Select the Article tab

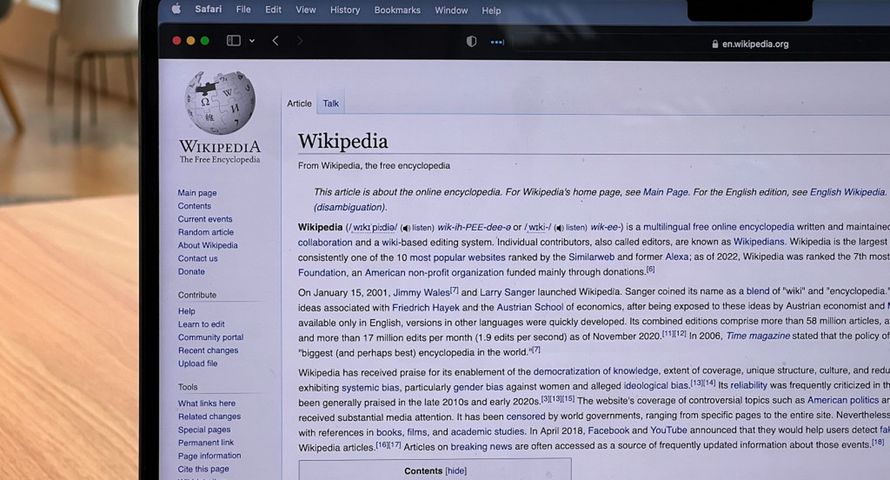299,103
